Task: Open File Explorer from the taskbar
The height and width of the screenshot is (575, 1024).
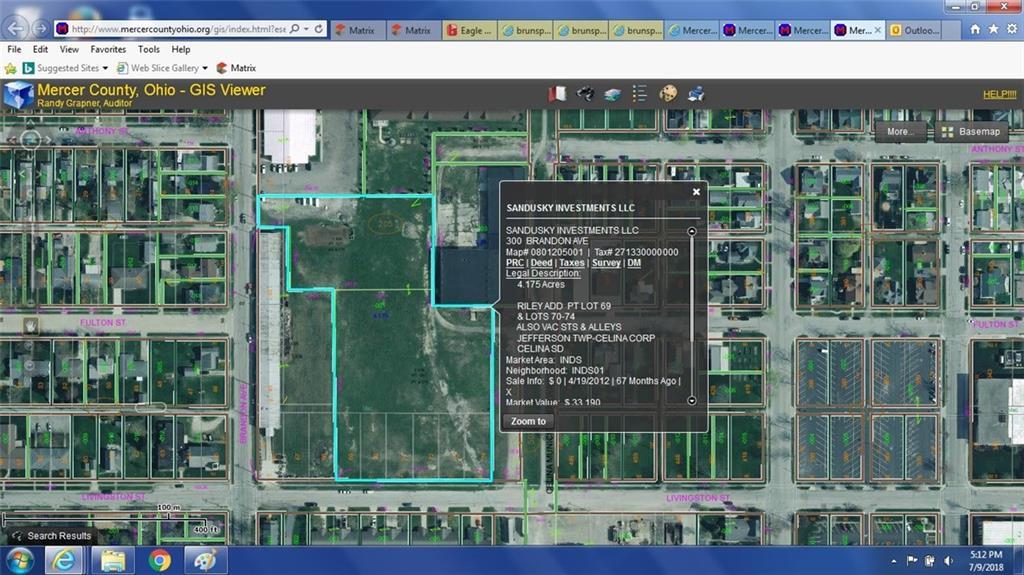Action: tap(113, 561)
